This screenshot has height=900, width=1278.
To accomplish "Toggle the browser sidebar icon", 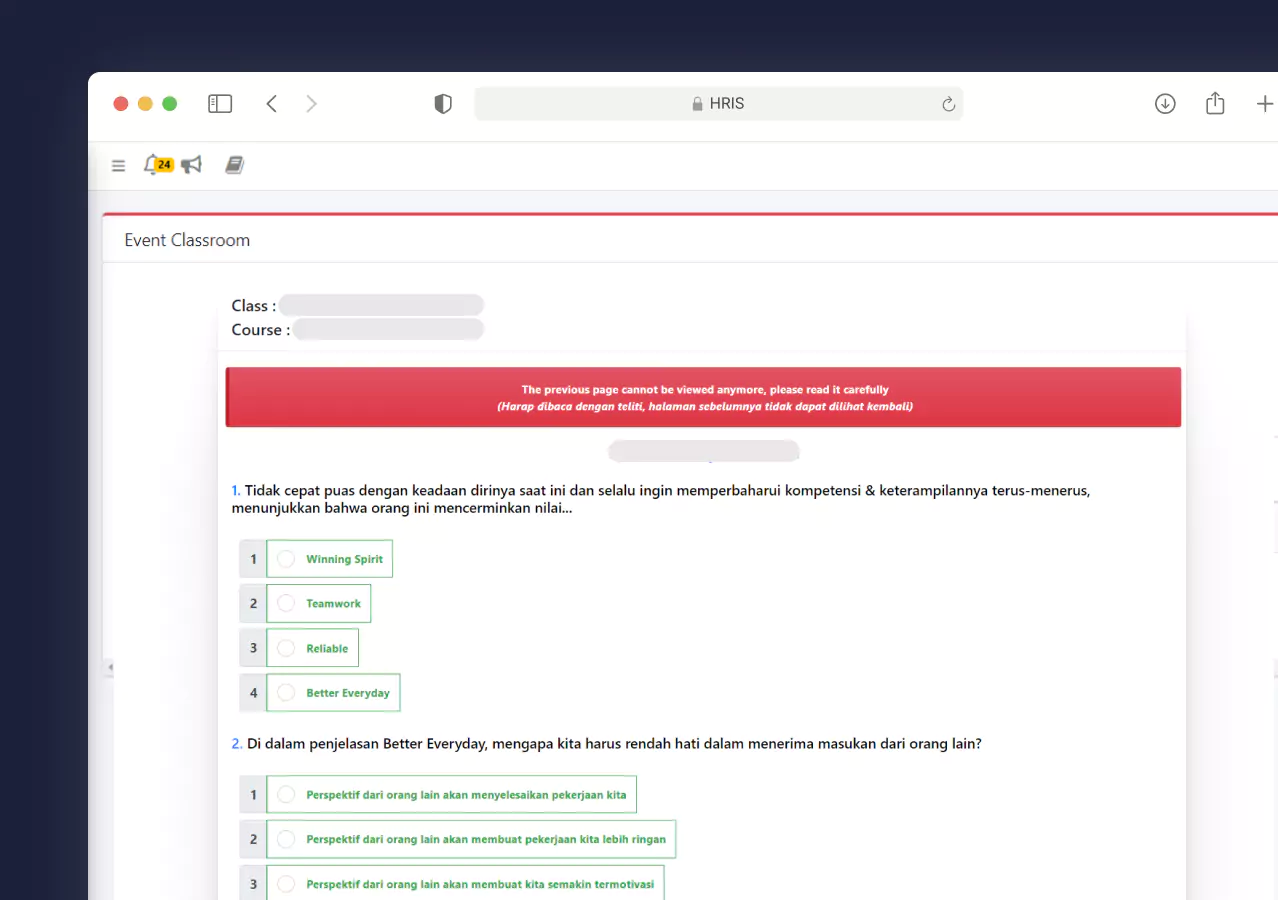I will [220, 104].
